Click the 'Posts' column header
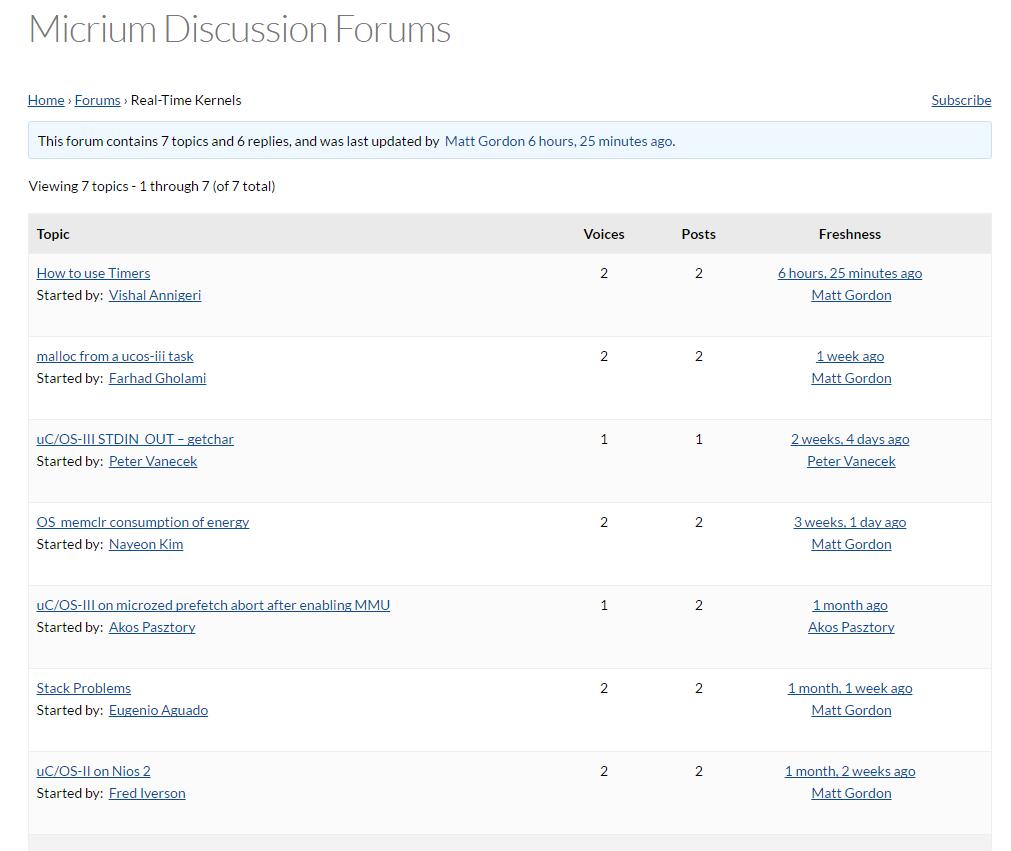Viewport: 1011px width, 851px height. pyautogui.click(x=698, y=234)
